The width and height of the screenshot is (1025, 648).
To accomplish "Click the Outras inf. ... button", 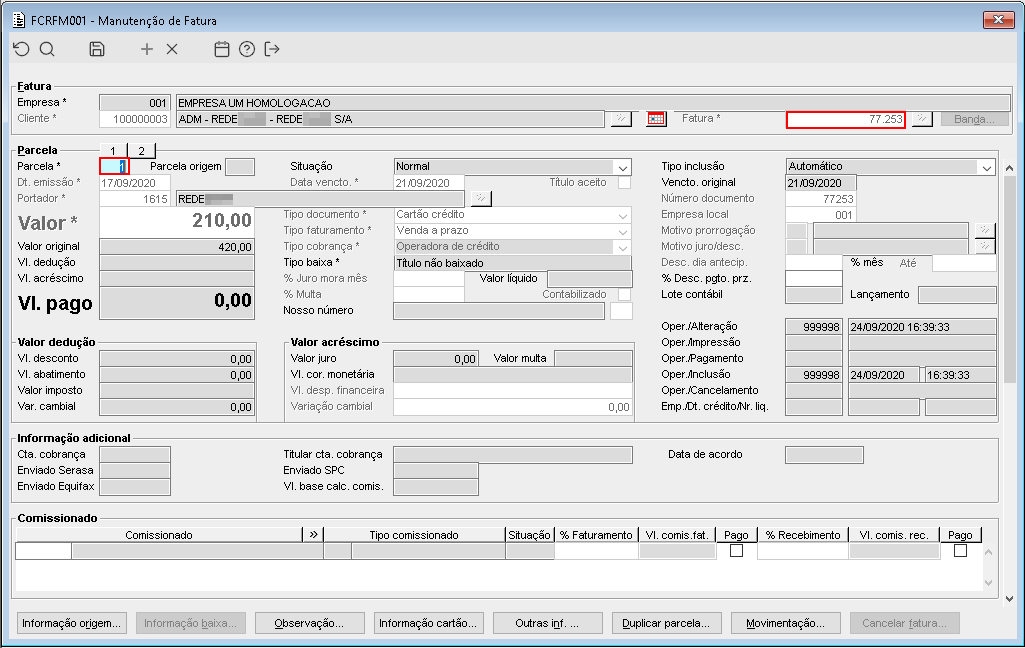I will [x=547, y=623].
